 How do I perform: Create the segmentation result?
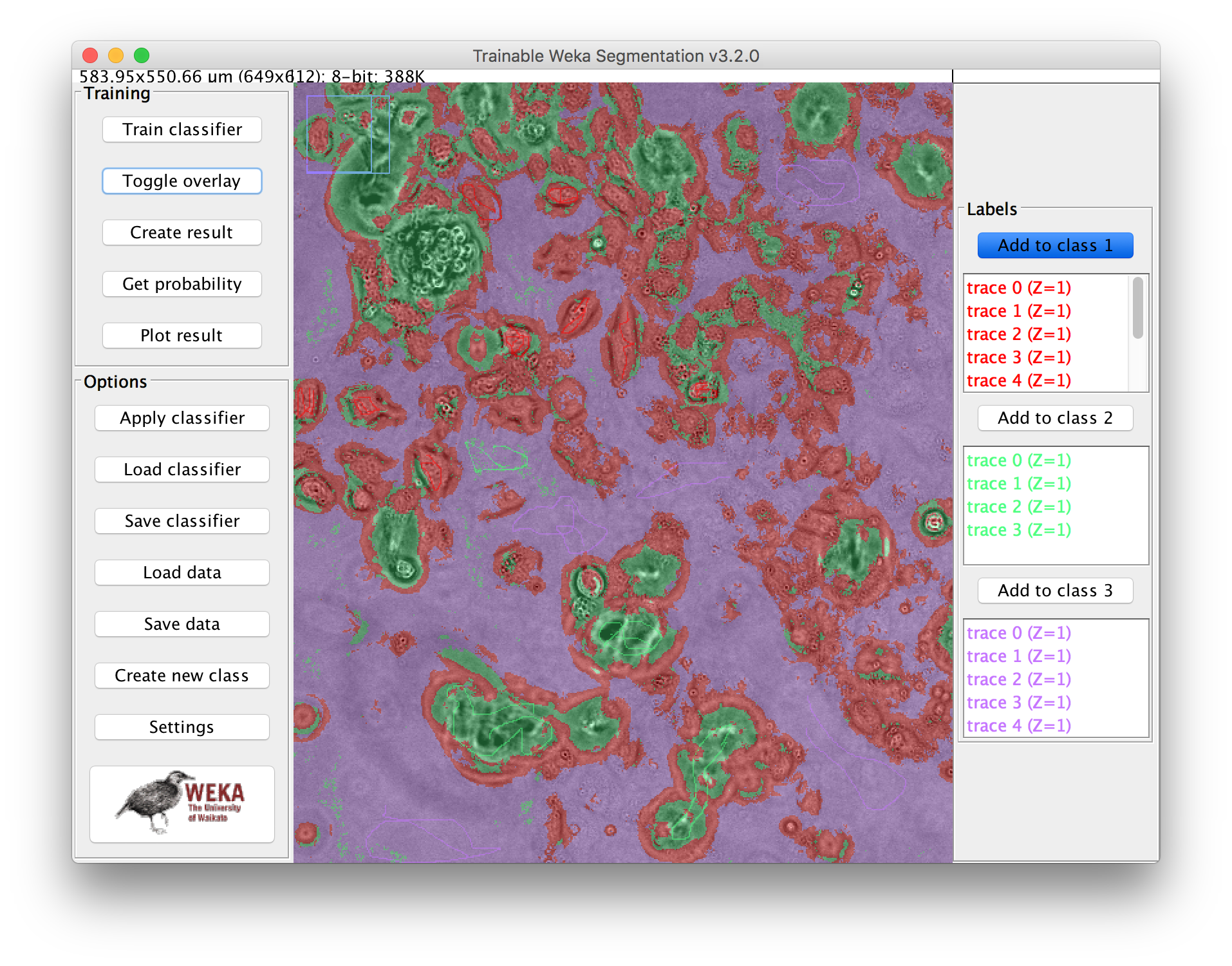tap(182, 232)
